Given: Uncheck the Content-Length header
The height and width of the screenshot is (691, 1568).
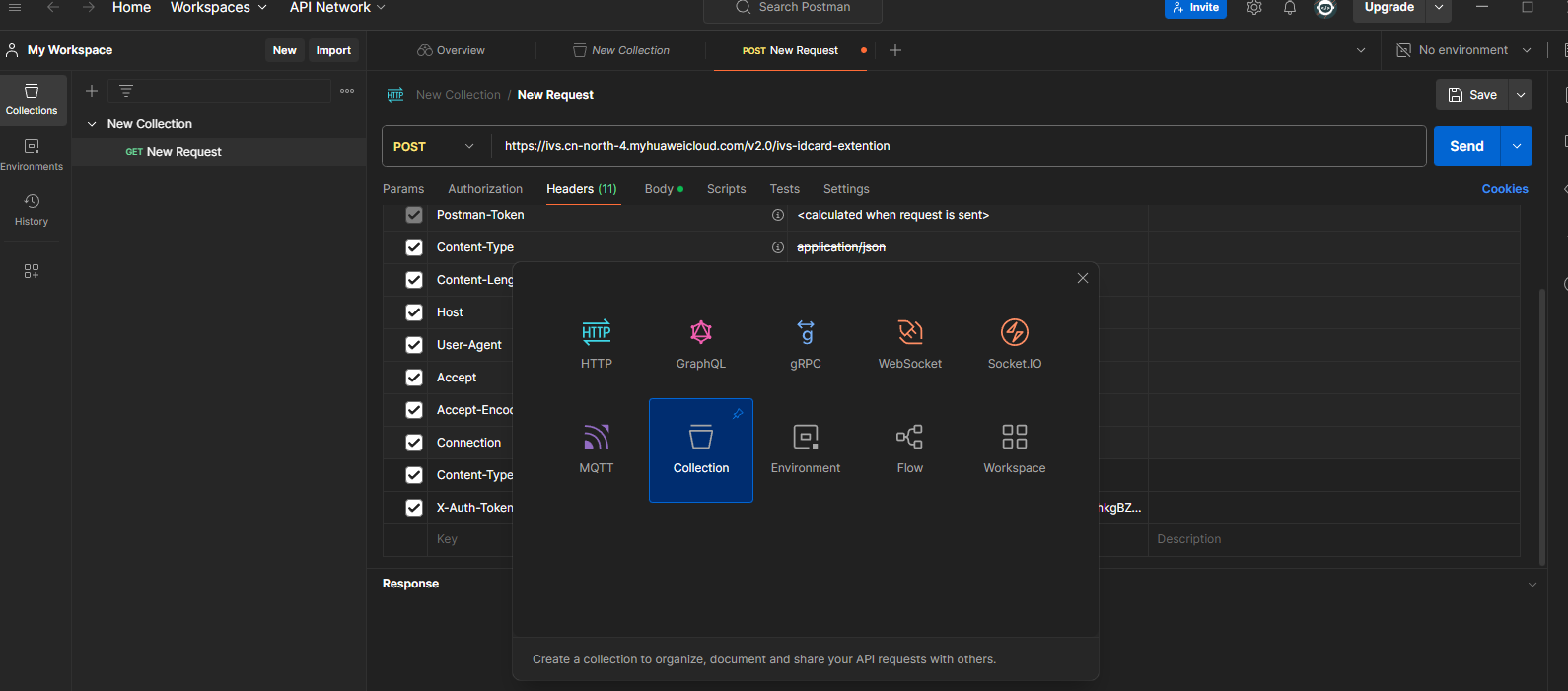Looking at the screenshot, I should [414, 280].
